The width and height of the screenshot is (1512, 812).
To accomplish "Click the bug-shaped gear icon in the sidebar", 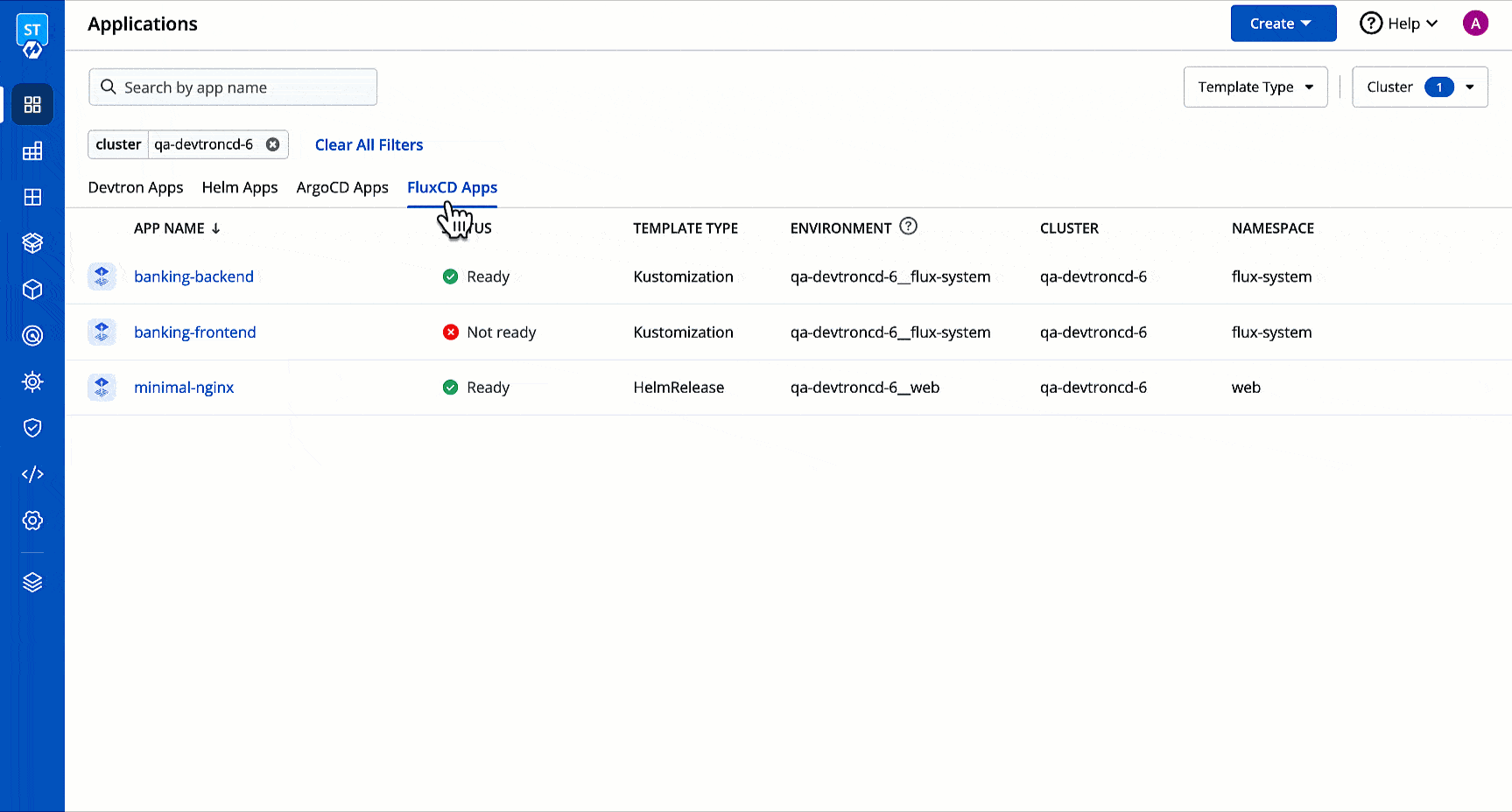I will [32, 381].
